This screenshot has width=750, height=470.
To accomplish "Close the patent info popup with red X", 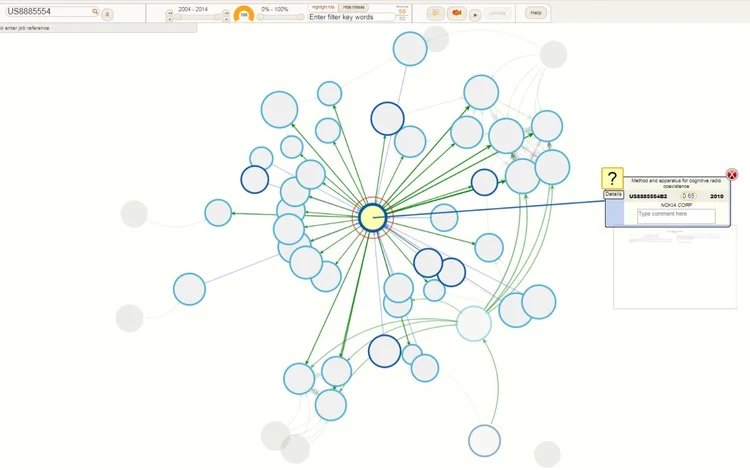I will pos(731,175).
